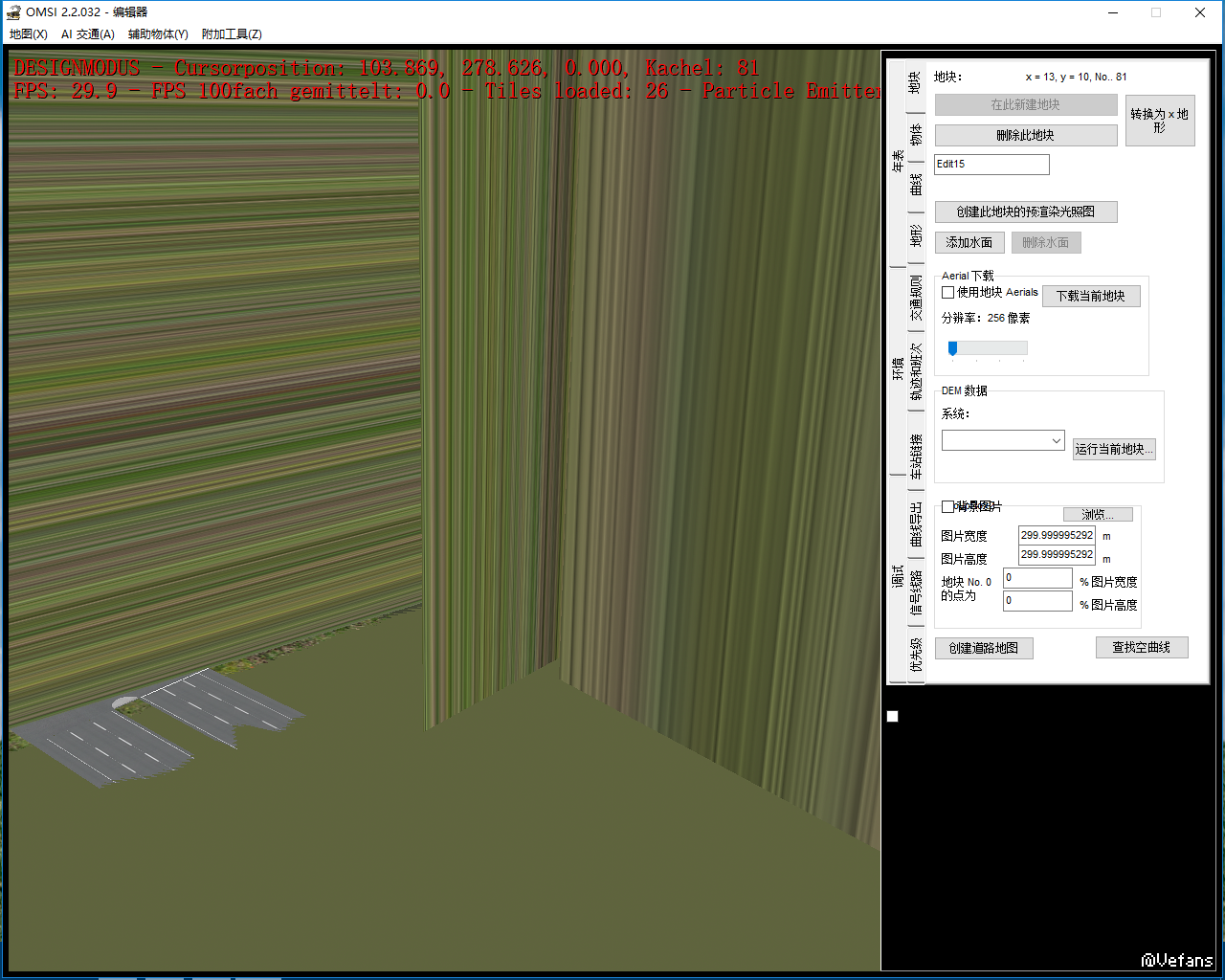The image size is (1225, 980).
Task: Switch to the 物体 tab
Action: point(916,135)
